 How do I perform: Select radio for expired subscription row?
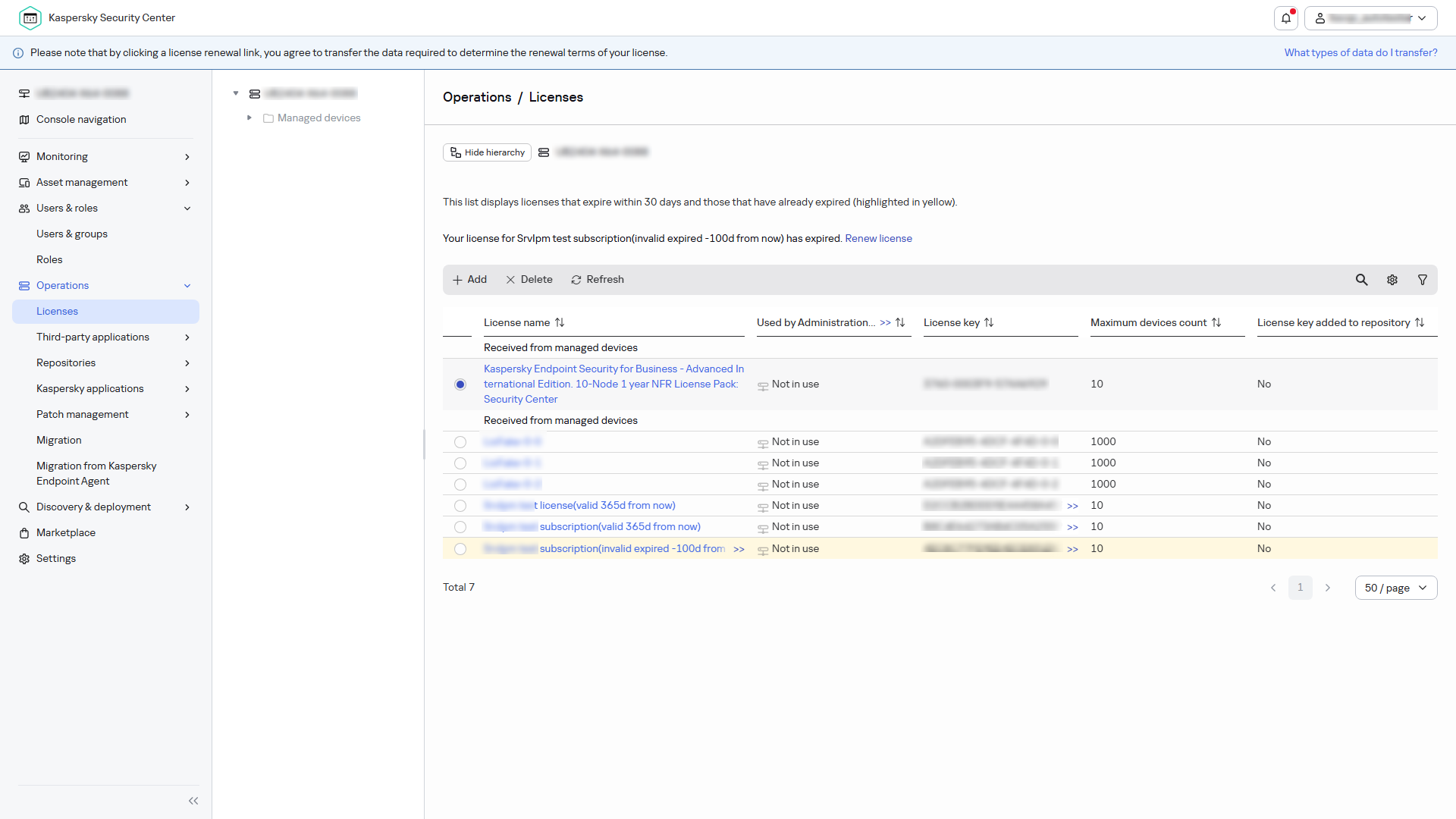pos(460,549)
